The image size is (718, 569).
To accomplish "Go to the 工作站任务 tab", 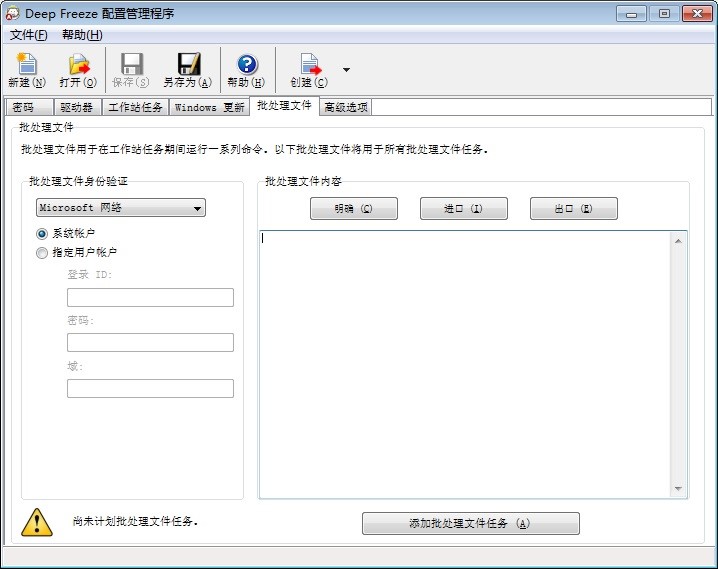I will [134, 107].
